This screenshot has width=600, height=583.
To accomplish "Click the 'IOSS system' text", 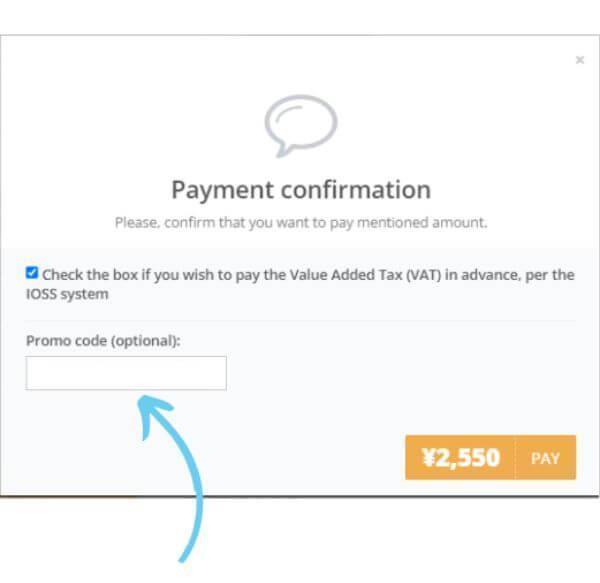I will (x=67, y=295).
